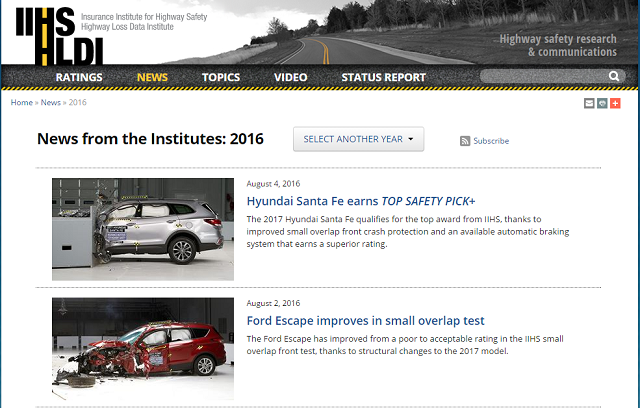Screen dimensions: 640x408
Task: Click the Ford Escape article summary paragraph
Action: tap(405, 345)
